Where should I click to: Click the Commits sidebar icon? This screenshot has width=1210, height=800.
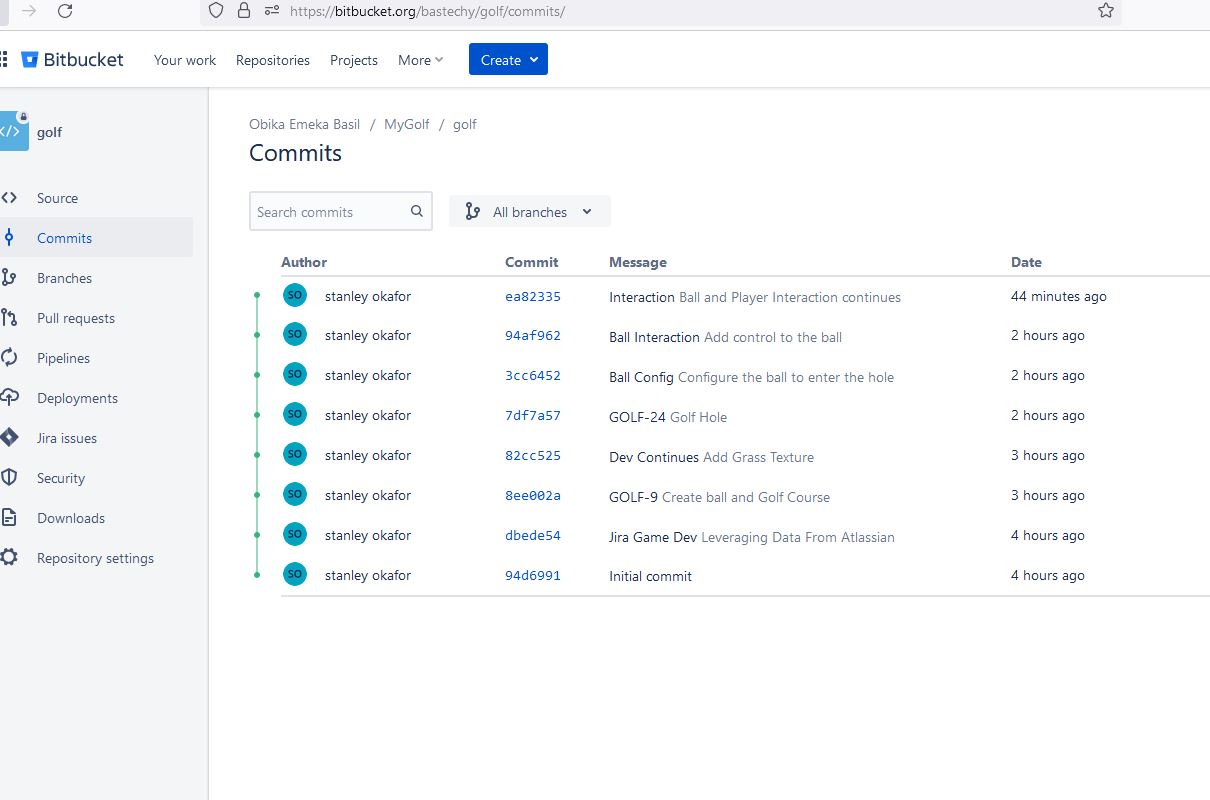point(9,238)
